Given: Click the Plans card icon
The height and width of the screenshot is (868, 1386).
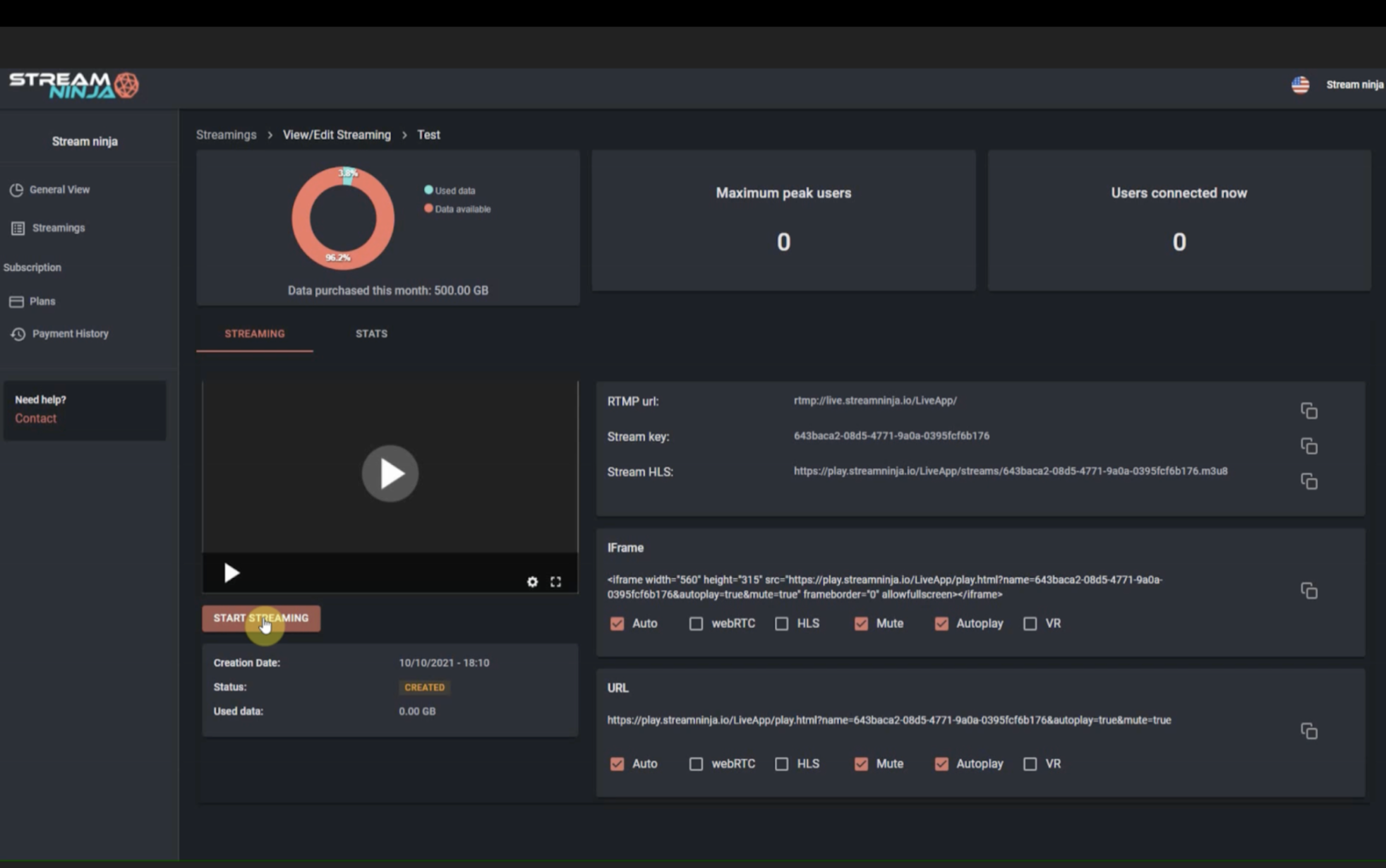Looking at the screenshot, I should 16,301.
